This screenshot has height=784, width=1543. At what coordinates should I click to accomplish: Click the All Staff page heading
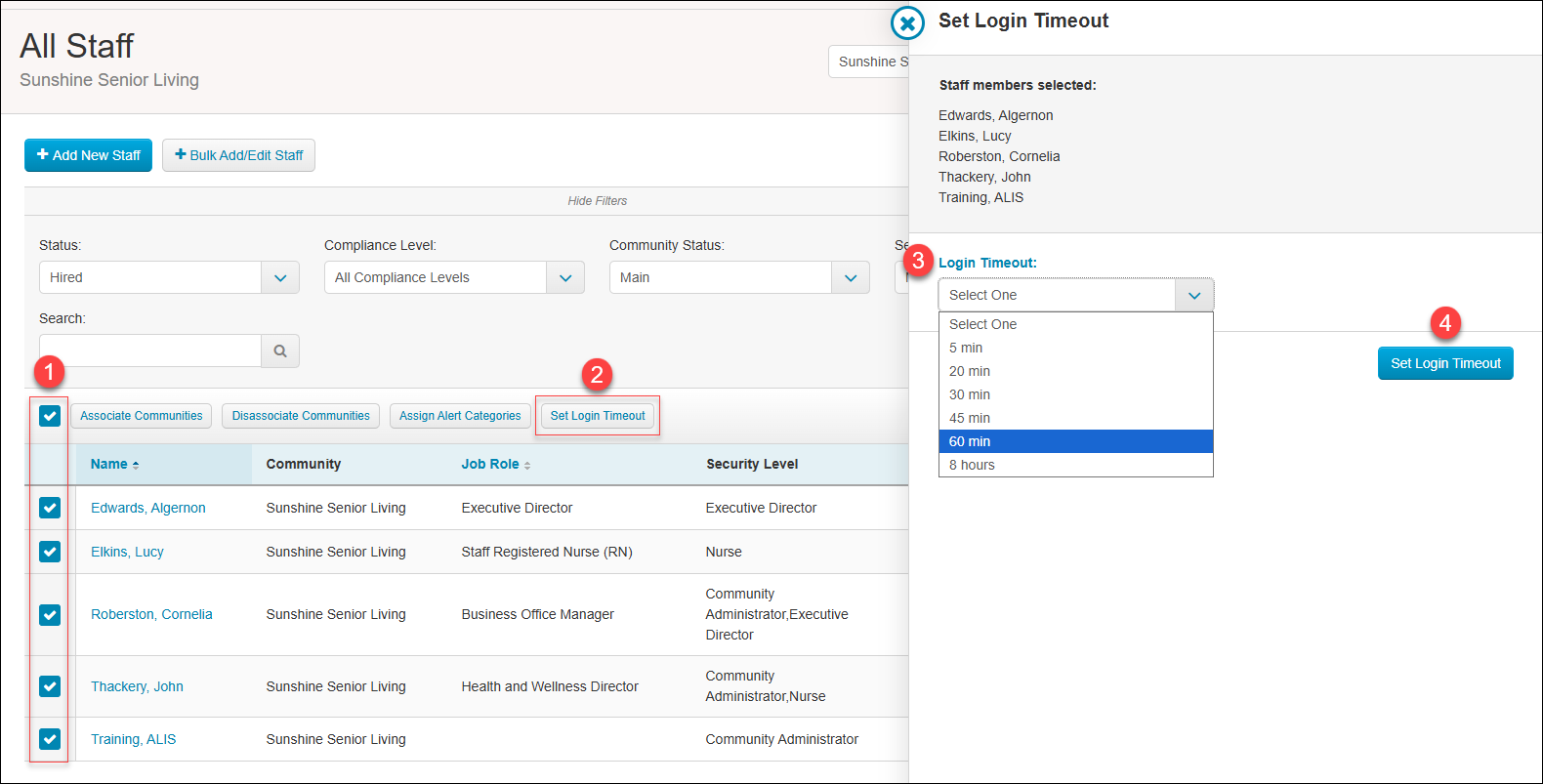77,46
